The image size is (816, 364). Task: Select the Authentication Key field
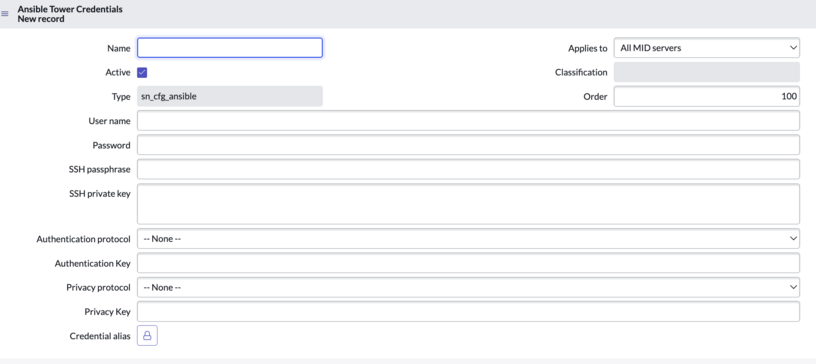click(x=468, y=263)
